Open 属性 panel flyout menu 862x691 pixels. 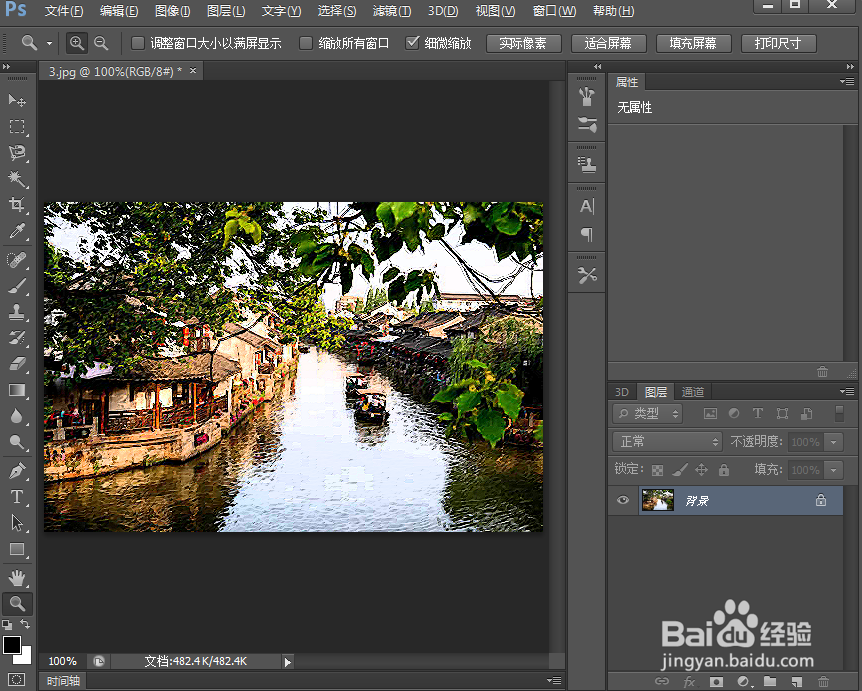pos(847,82)
